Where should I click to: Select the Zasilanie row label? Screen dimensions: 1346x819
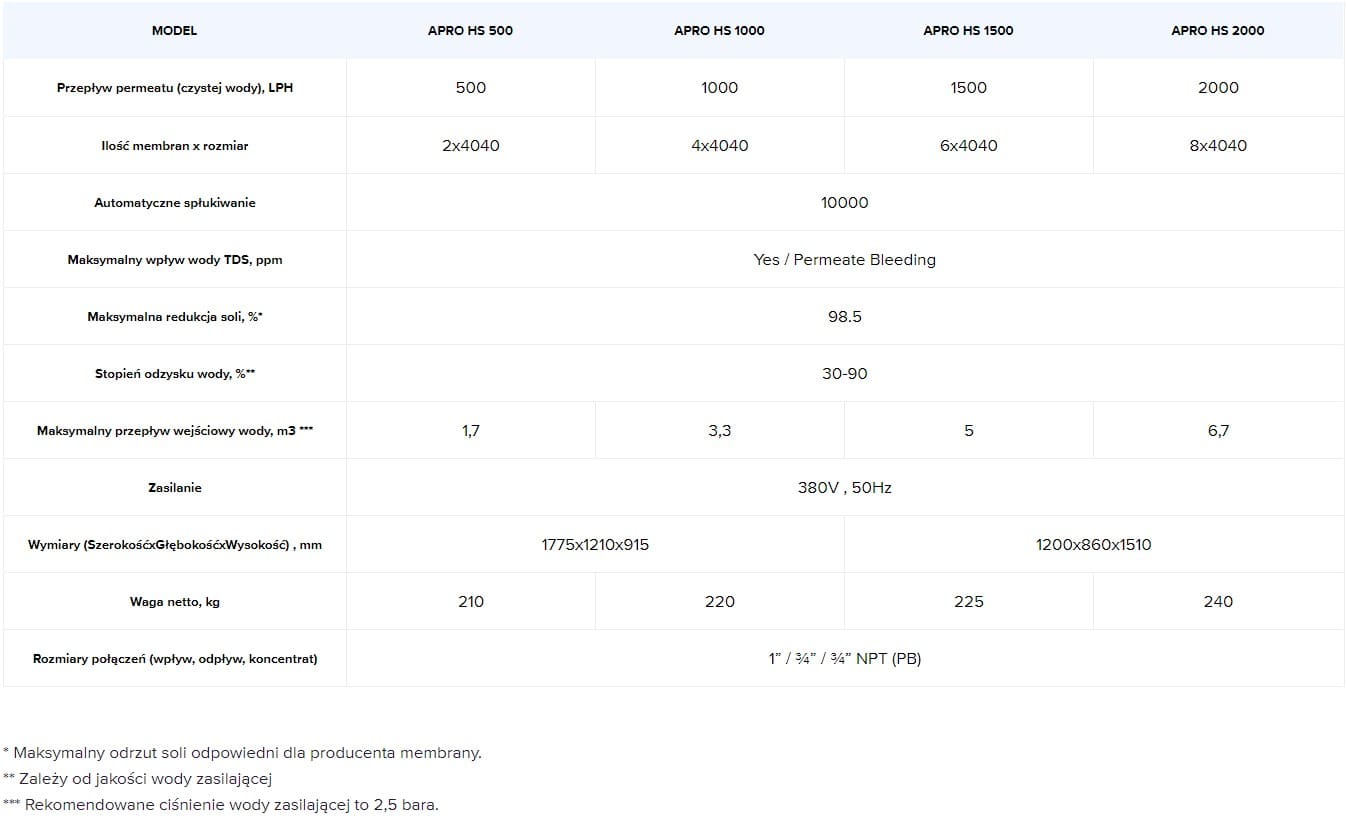coord(175,488)
